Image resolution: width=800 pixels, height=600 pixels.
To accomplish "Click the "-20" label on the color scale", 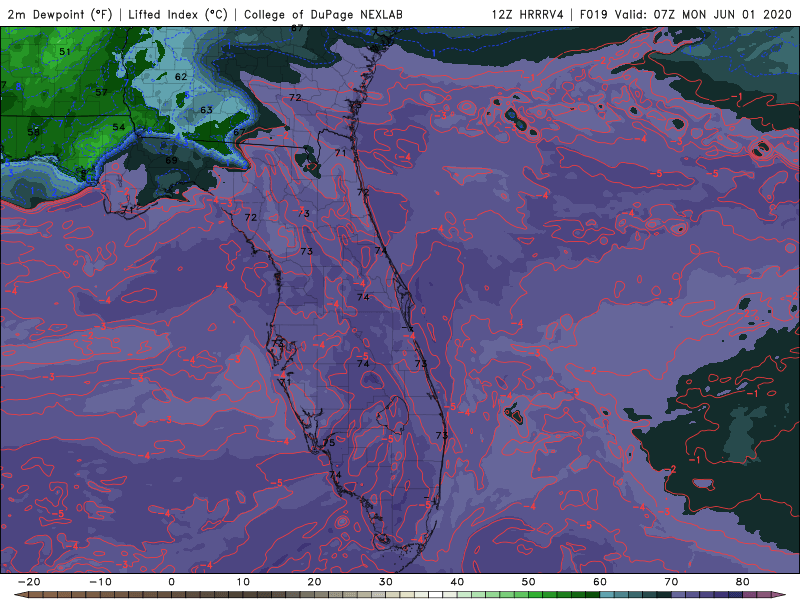I will click(29, 582).
